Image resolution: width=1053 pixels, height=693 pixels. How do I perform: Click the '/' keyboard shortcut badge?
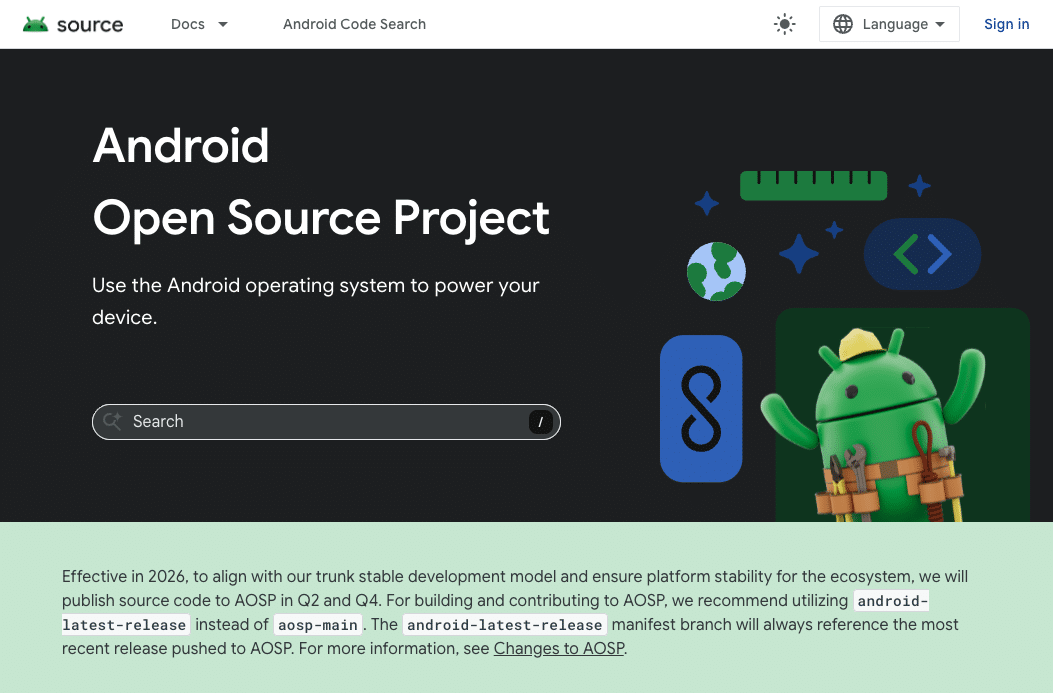tap(540, 421)
